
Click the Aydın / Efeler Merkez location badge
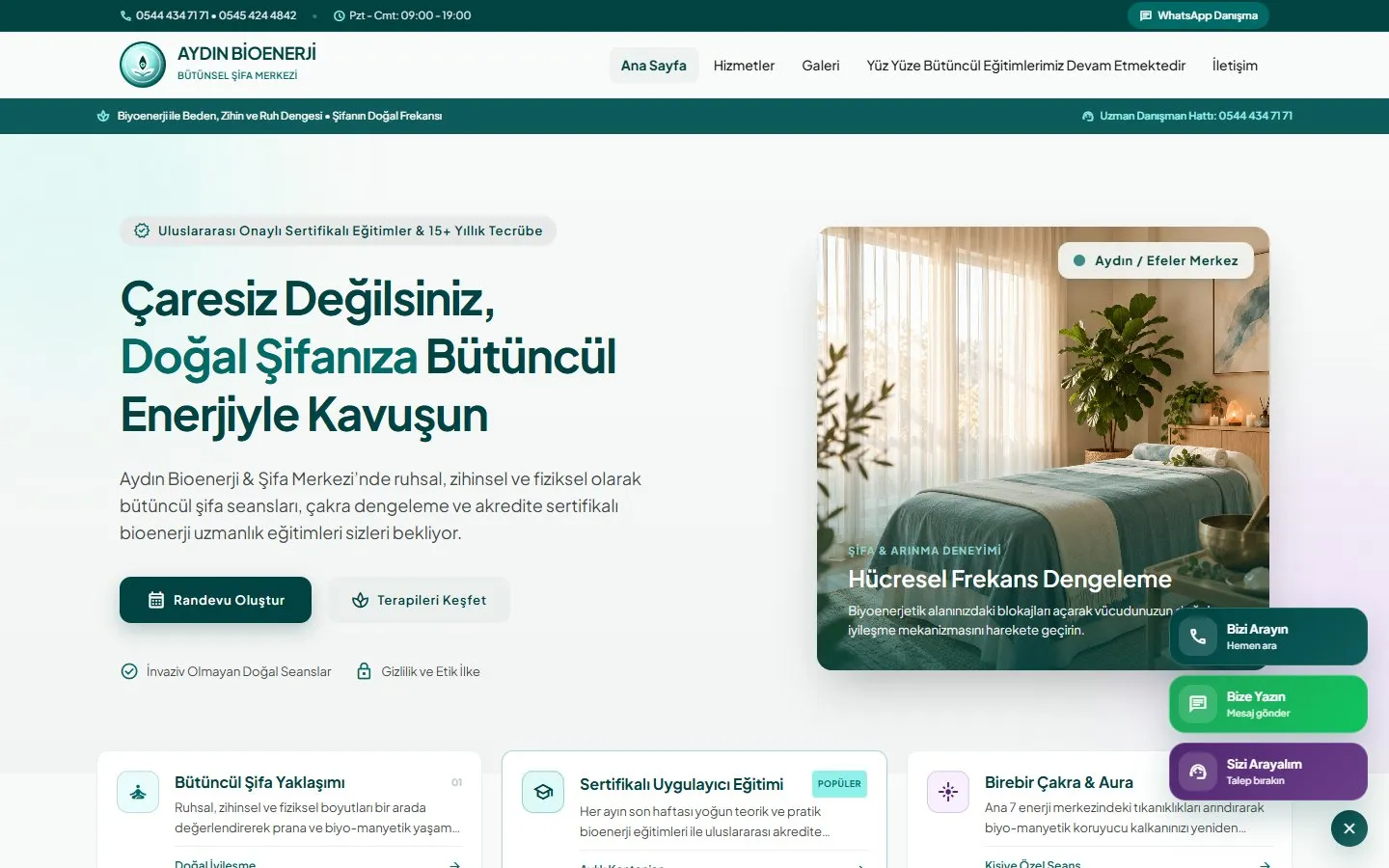pyautogui.click(x=1156, y=260)
